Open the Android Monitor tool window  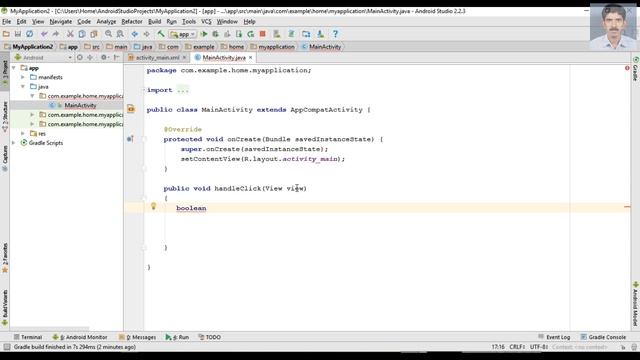pyautogui.click(x=80, y=337)
